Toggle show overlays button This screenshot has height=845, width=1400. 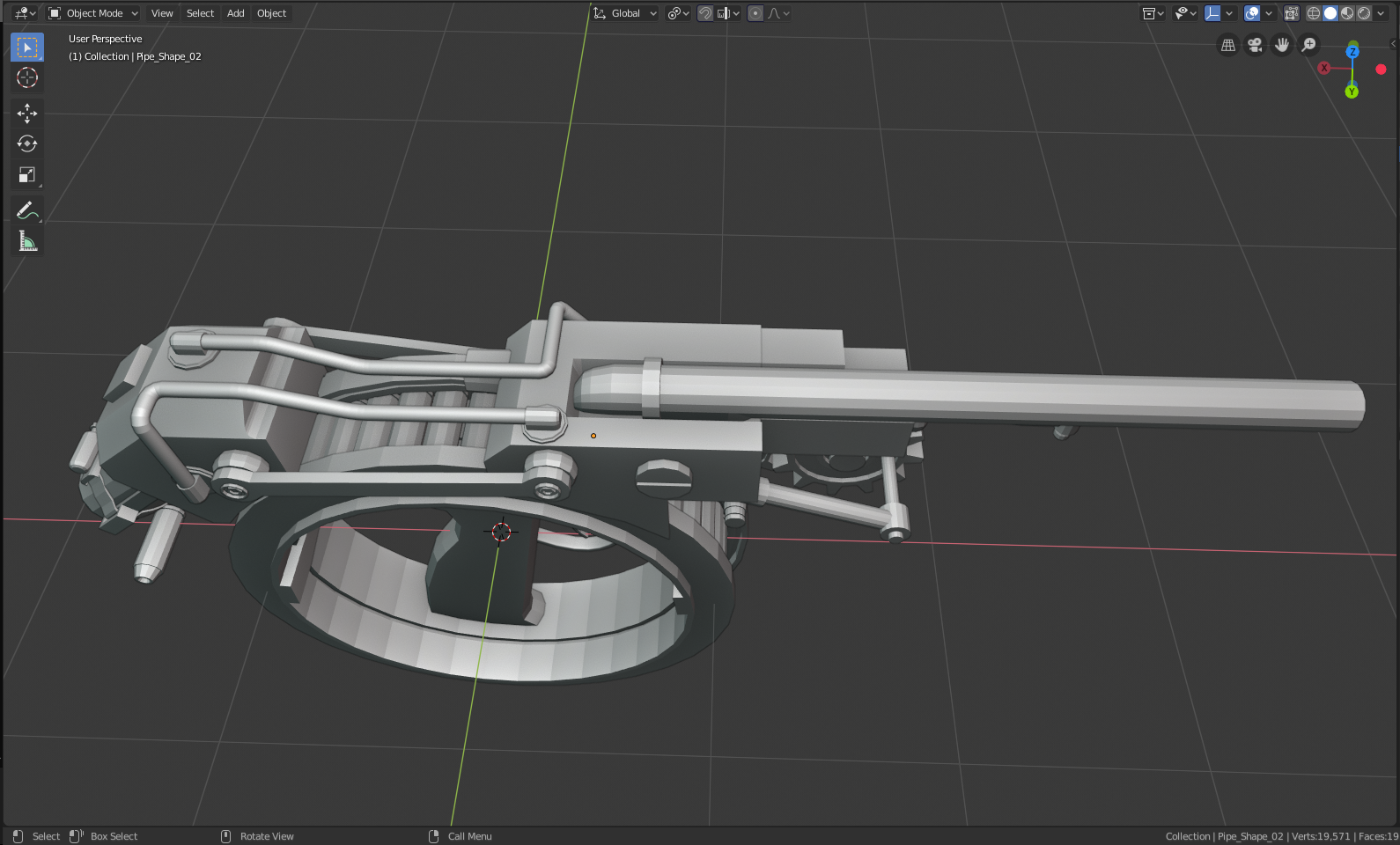1252,13
